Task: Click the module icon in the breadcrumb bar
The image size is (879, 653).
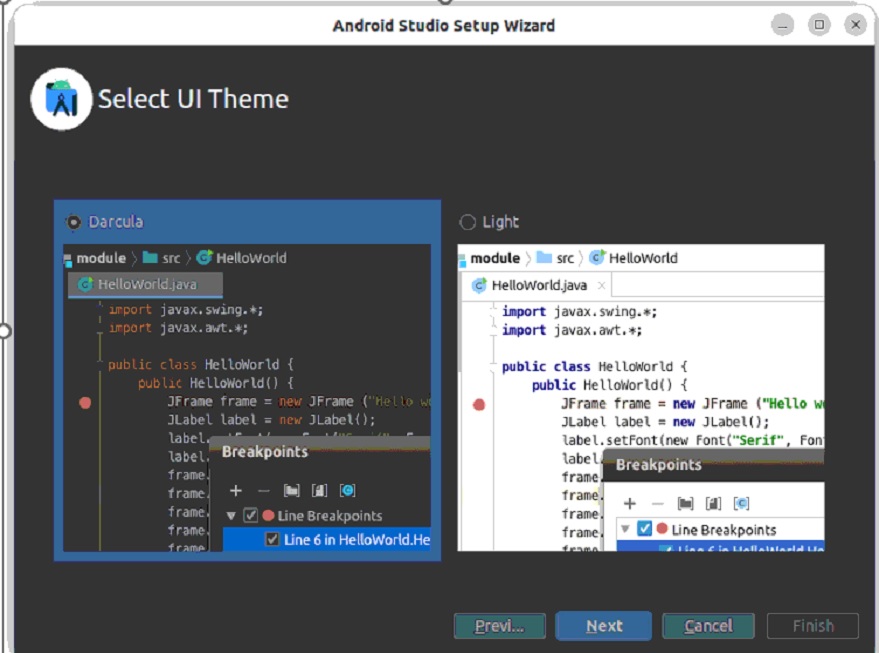Action: (x=68, y=258)
